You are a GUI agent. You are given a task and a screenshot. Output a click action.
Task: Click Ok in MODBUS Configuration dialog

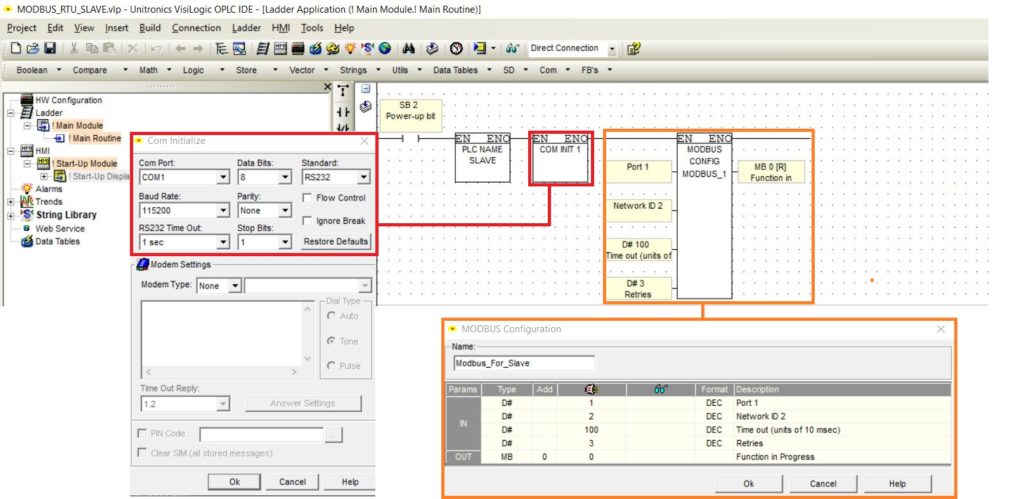click(749, 484)
